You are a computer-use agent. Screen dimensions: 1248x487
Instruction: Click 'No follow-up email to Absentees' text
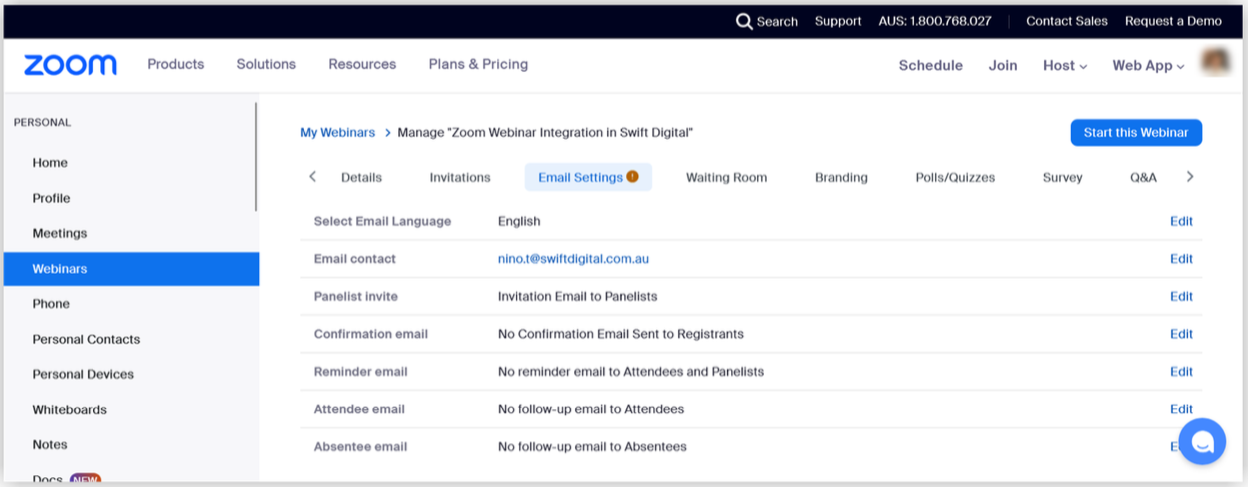click(592, 447)
